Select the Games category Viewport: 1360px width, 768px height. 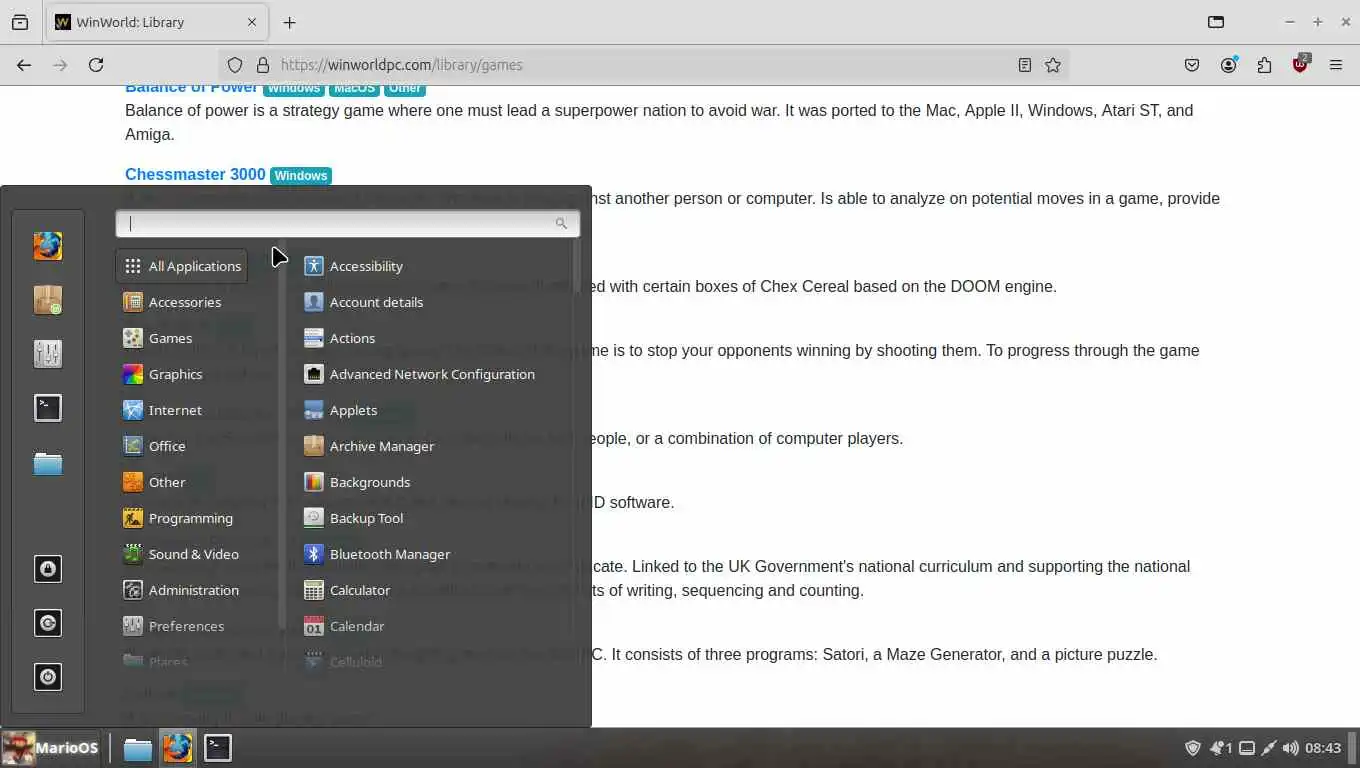181,338
